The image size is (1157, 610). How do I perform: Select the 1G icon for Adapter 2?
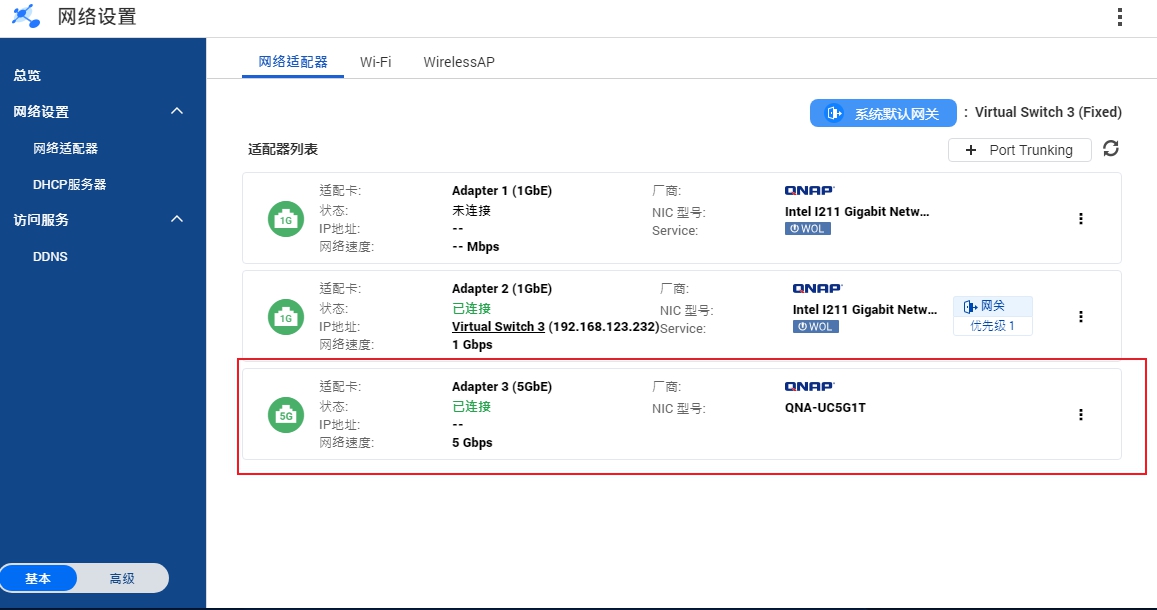(x=285, y=316)
